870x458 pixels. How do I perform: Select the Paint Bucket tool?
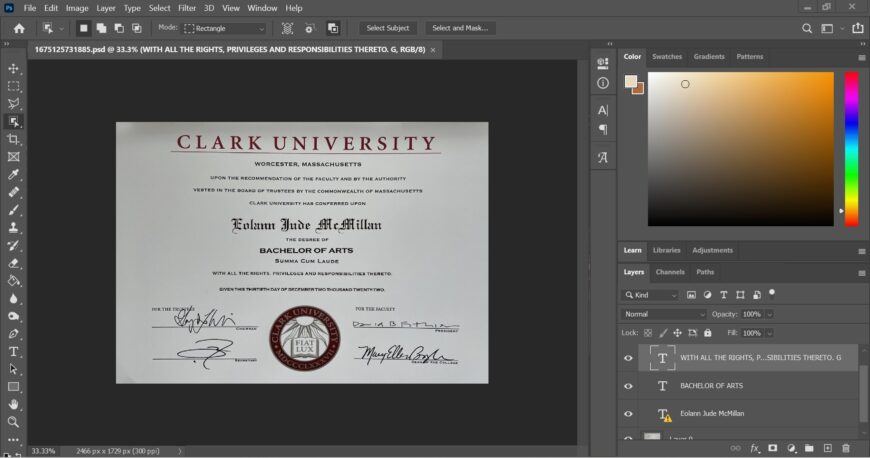pos(13,281)
